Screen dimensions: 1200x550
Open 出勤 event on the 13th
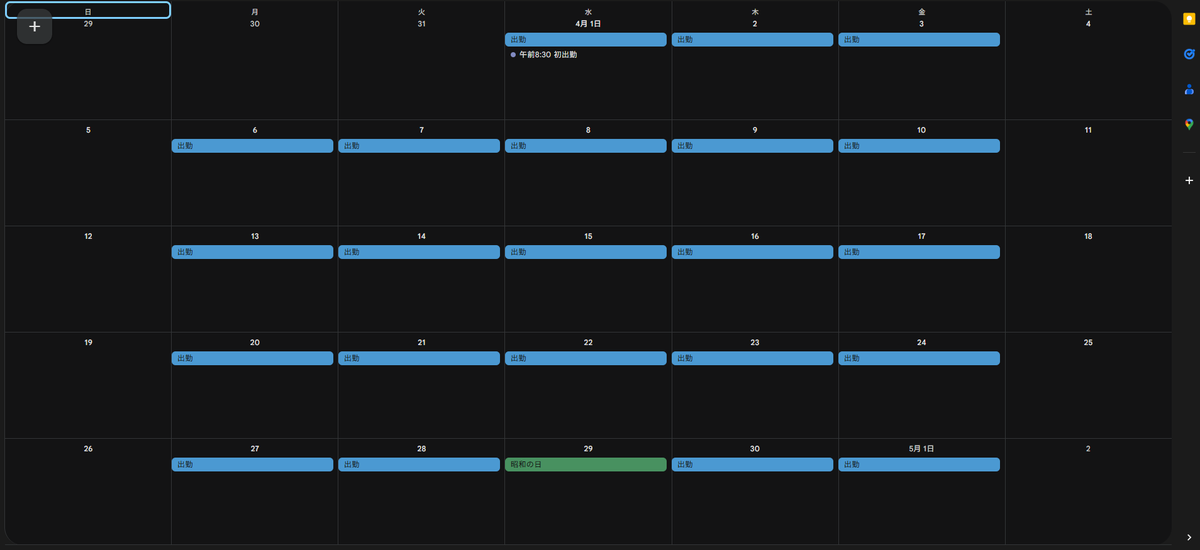[252, 252]
